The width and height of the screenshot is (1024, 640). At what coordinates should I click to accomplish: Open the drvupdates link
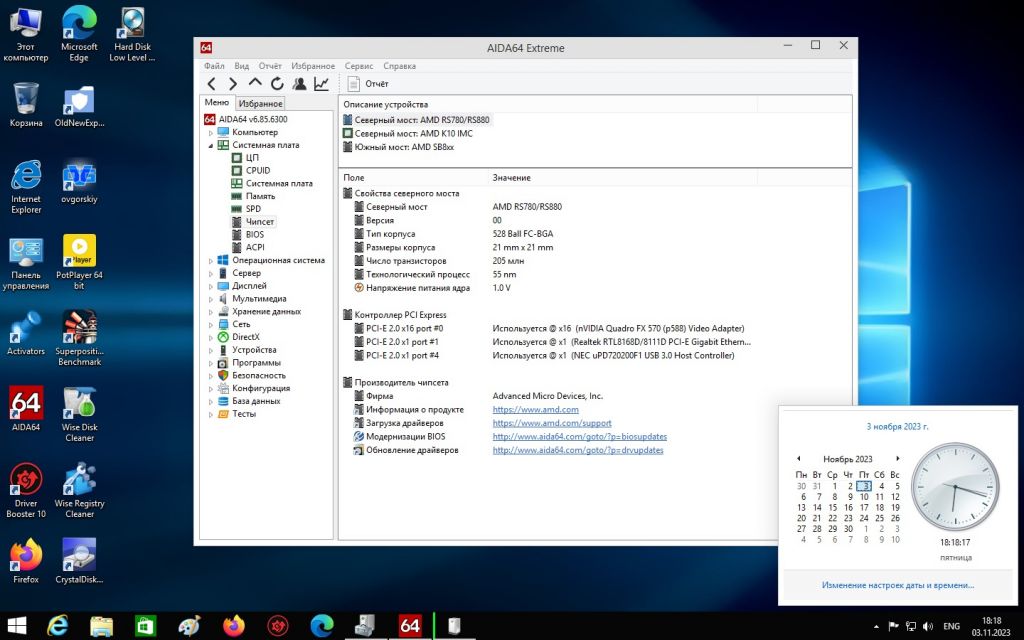tap(577, 450)
